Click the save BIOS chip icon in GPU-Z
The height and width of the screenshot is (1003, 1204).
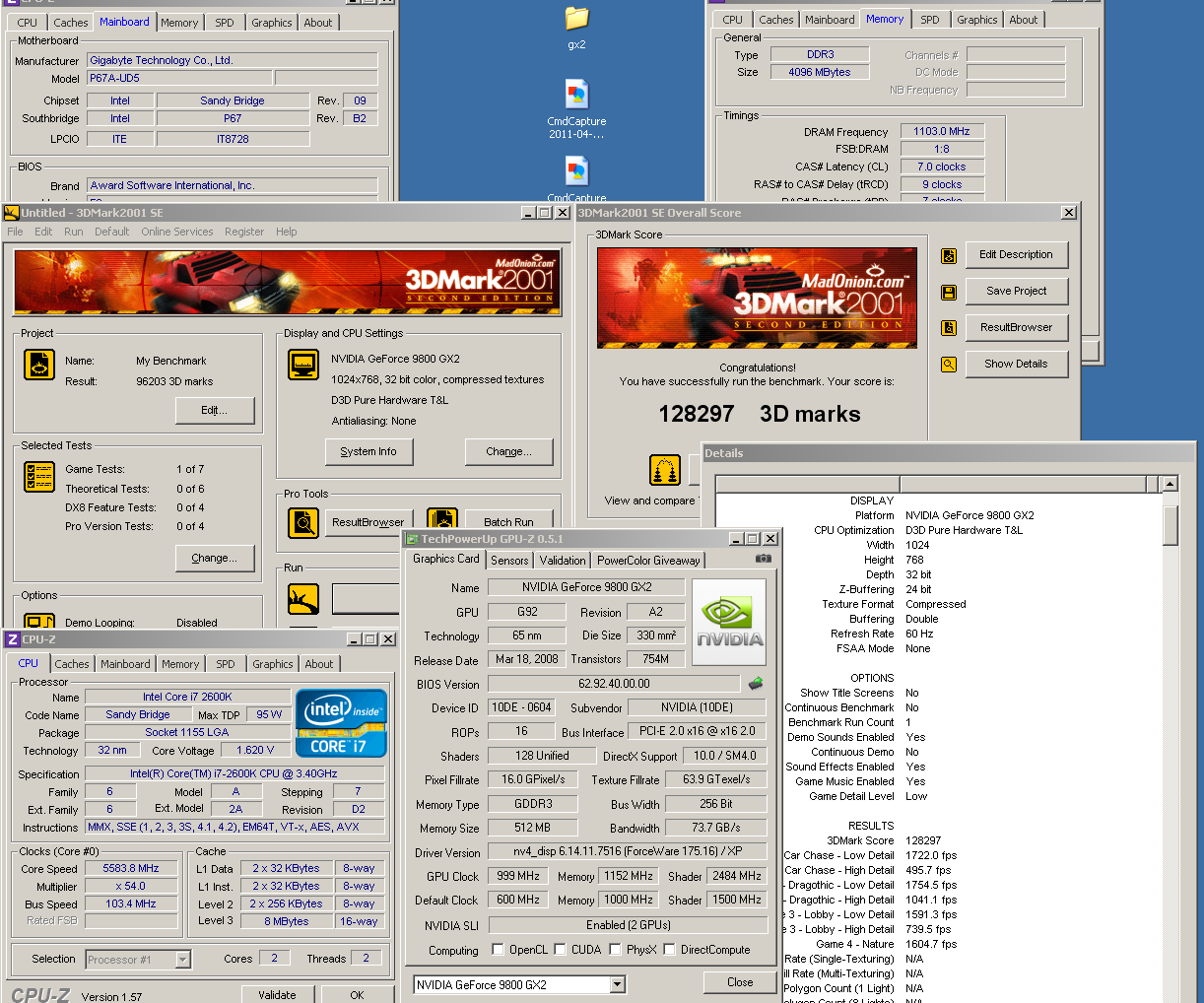pyautogui.click(x=756, y=683)
